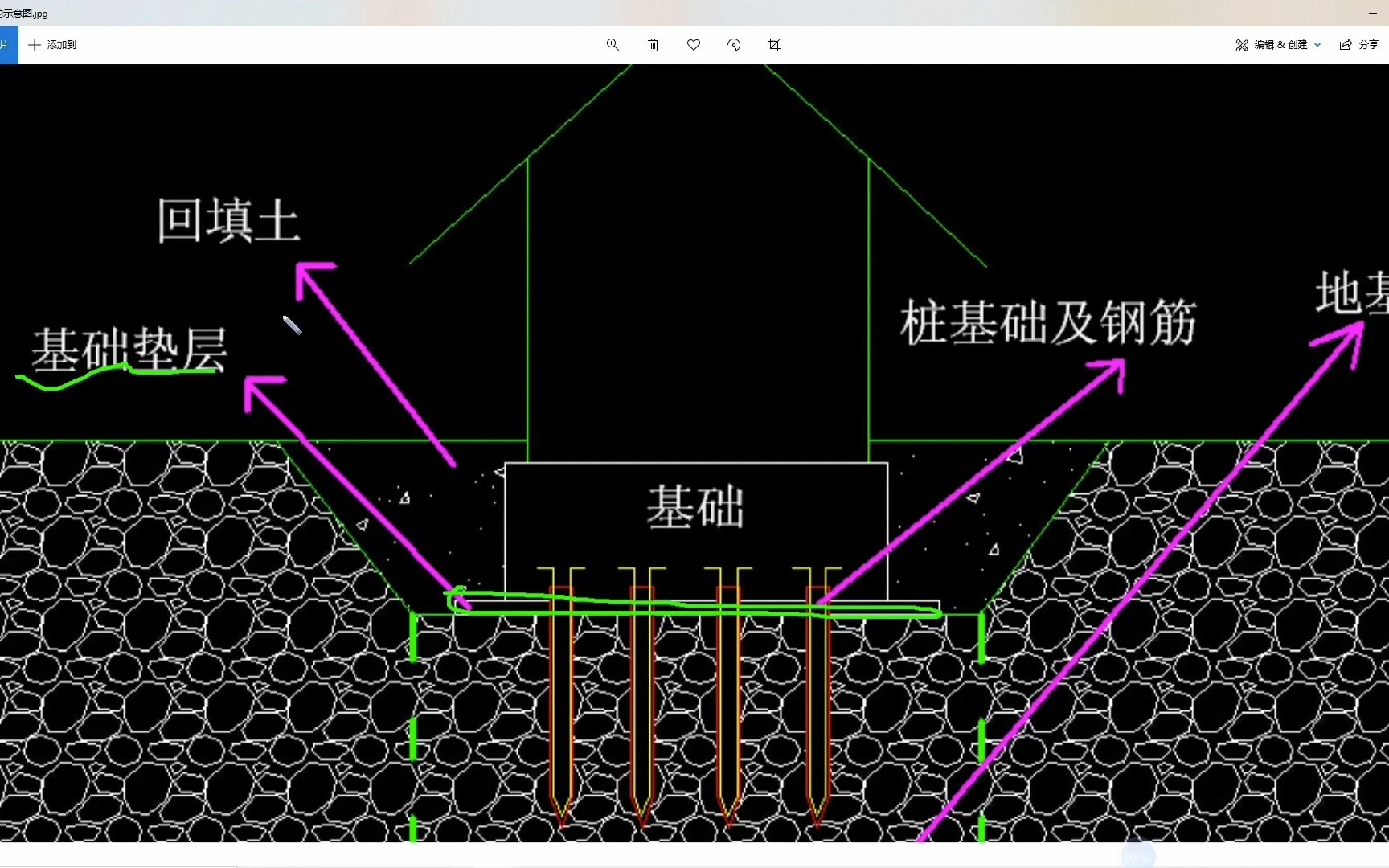The width and height of the screenshot is (1389, 868).
Task: Delete the photo with trash icon
Action: 653,45
